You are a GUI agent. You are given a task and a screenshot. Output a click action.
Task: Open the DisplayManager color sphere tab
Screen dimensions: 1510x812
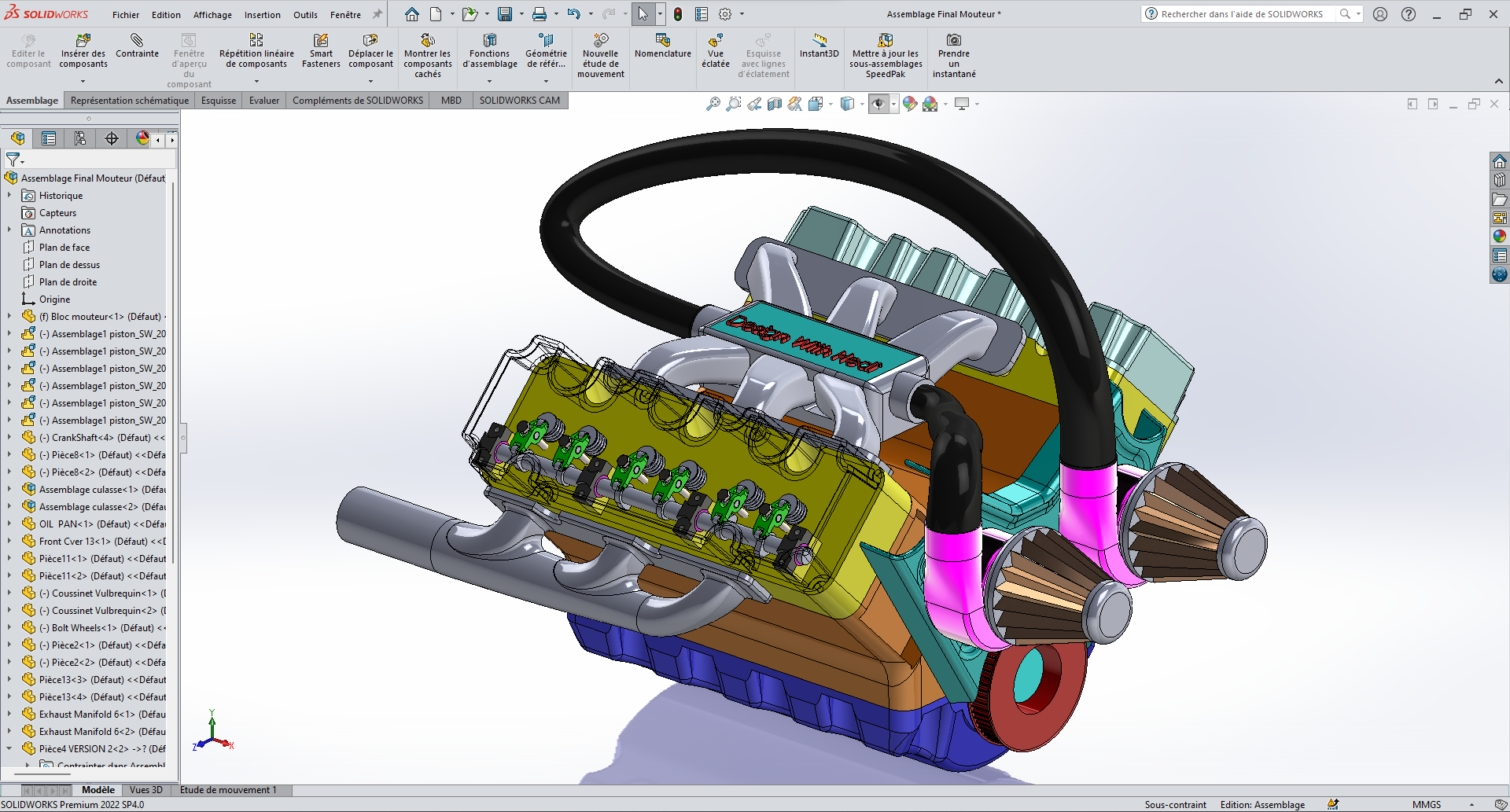point(142,139)
